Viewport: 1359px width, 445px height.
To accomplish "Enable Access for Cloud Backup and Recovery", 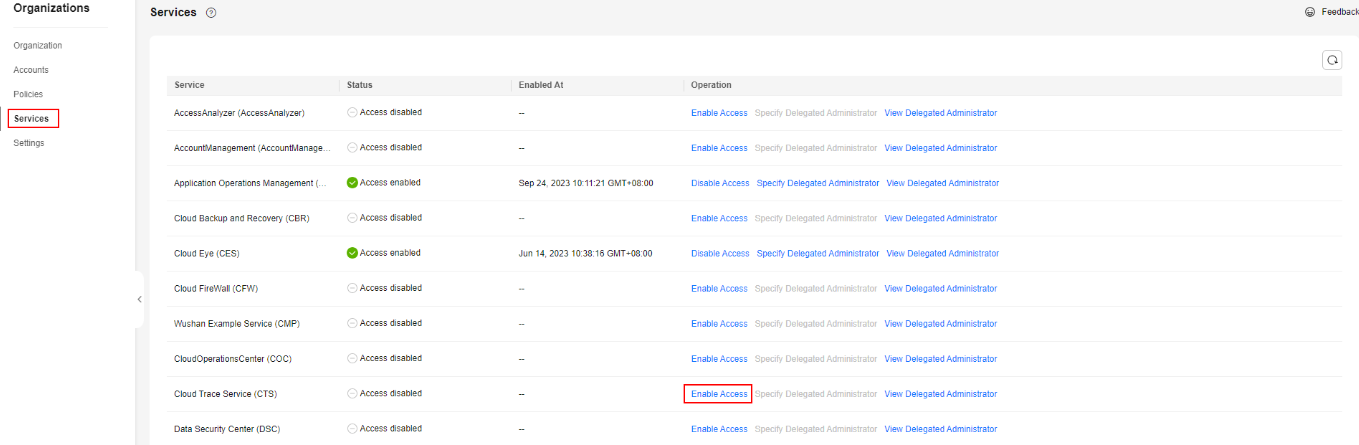I will 719,218.
